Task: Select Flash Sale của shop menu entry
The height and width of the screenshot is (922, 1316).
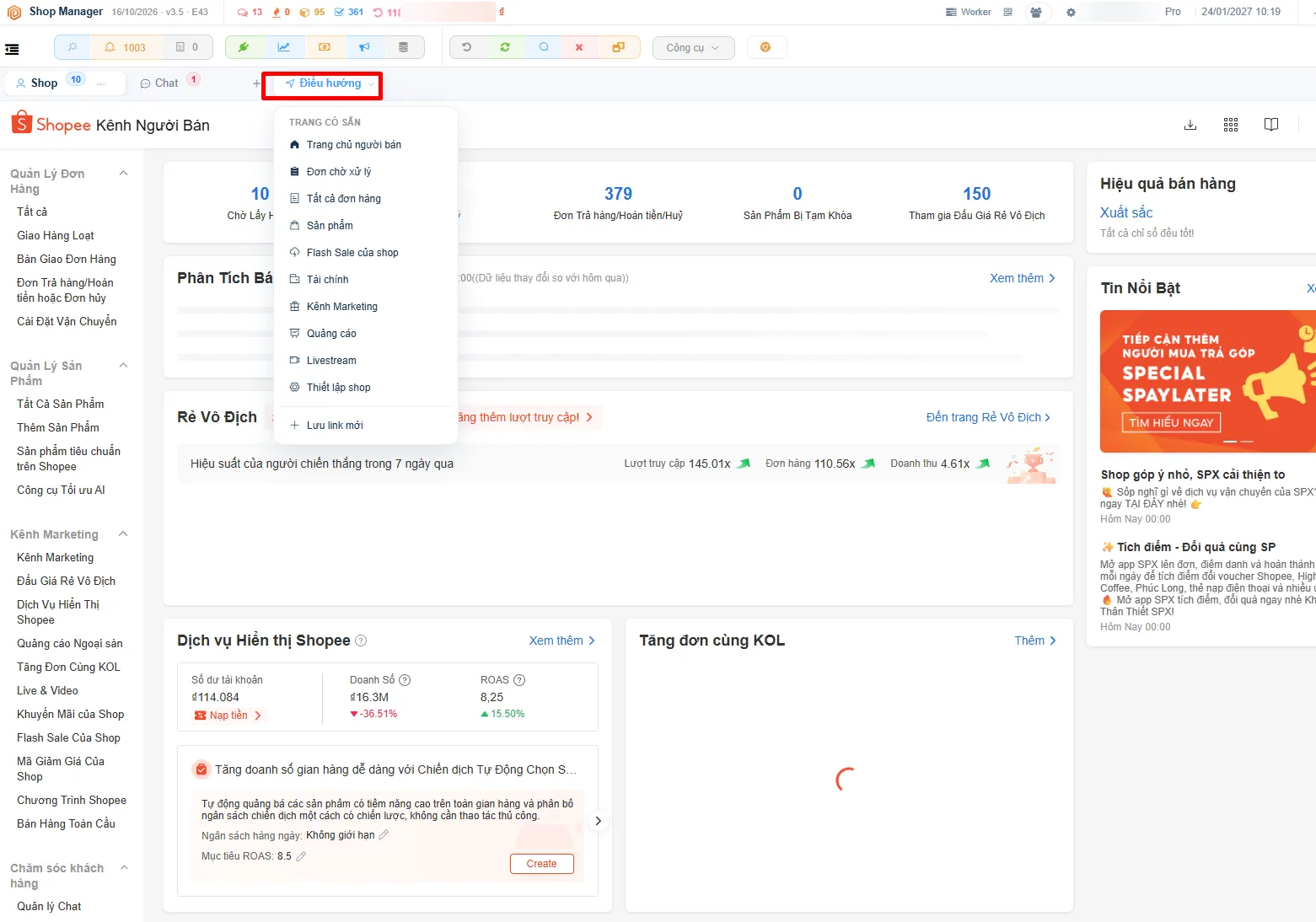Action: (352, 253)
